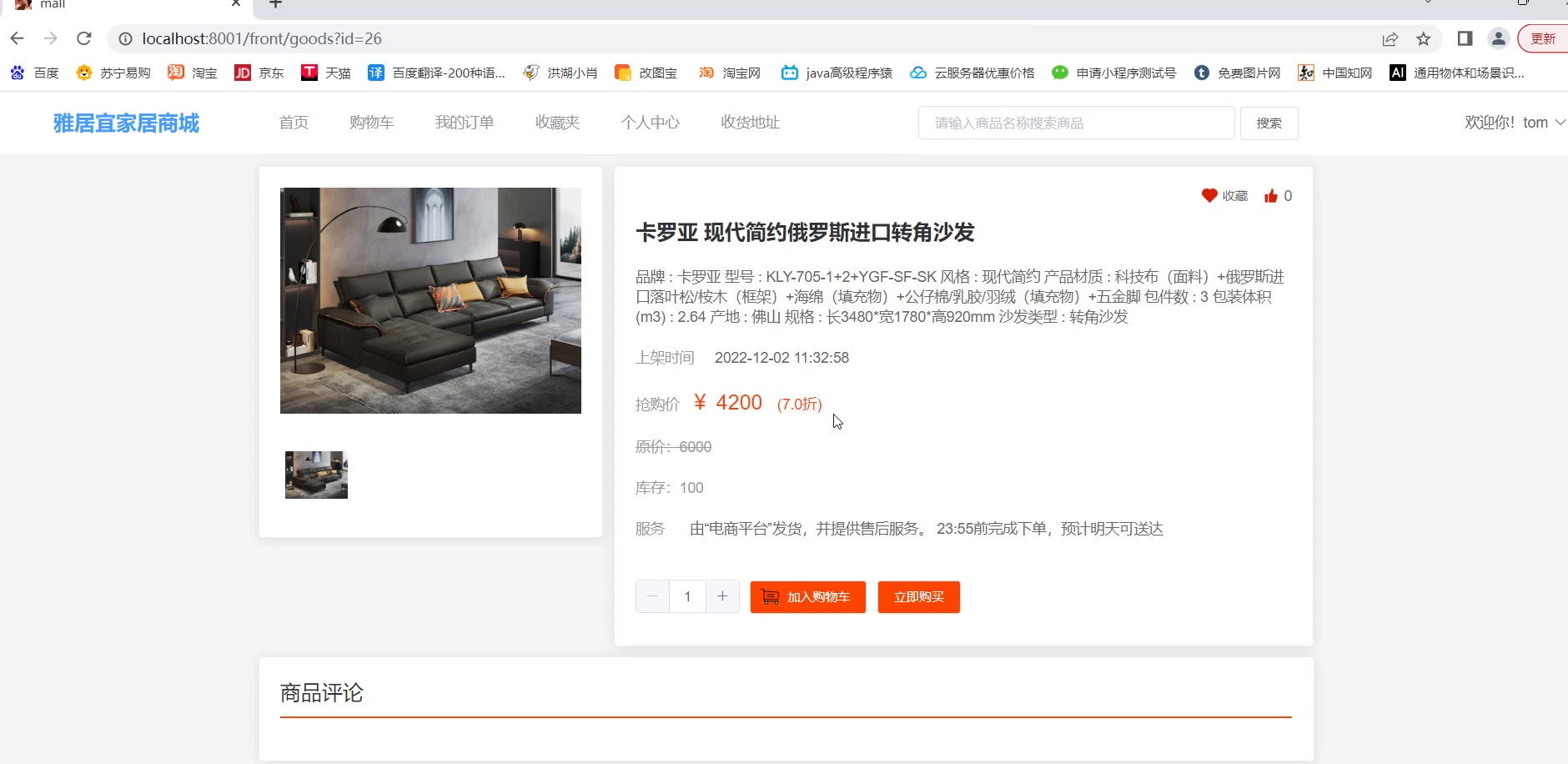This screenshot has height=764, width=1568.
Task: Select the small sofa thumbnail
Action: (x=316, y=475)
